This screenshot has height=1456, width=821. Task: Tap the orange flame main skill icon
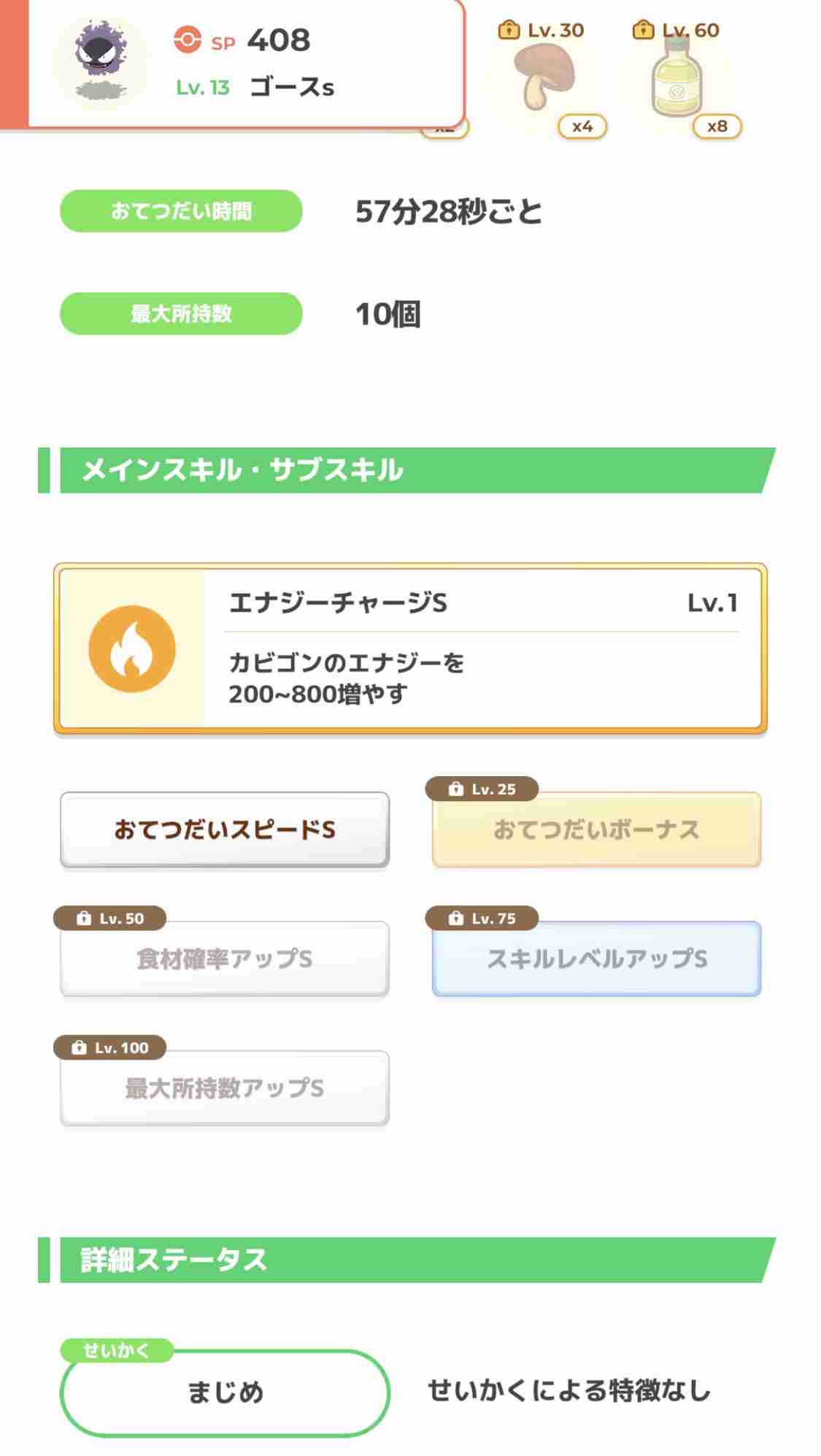[132, 648]
